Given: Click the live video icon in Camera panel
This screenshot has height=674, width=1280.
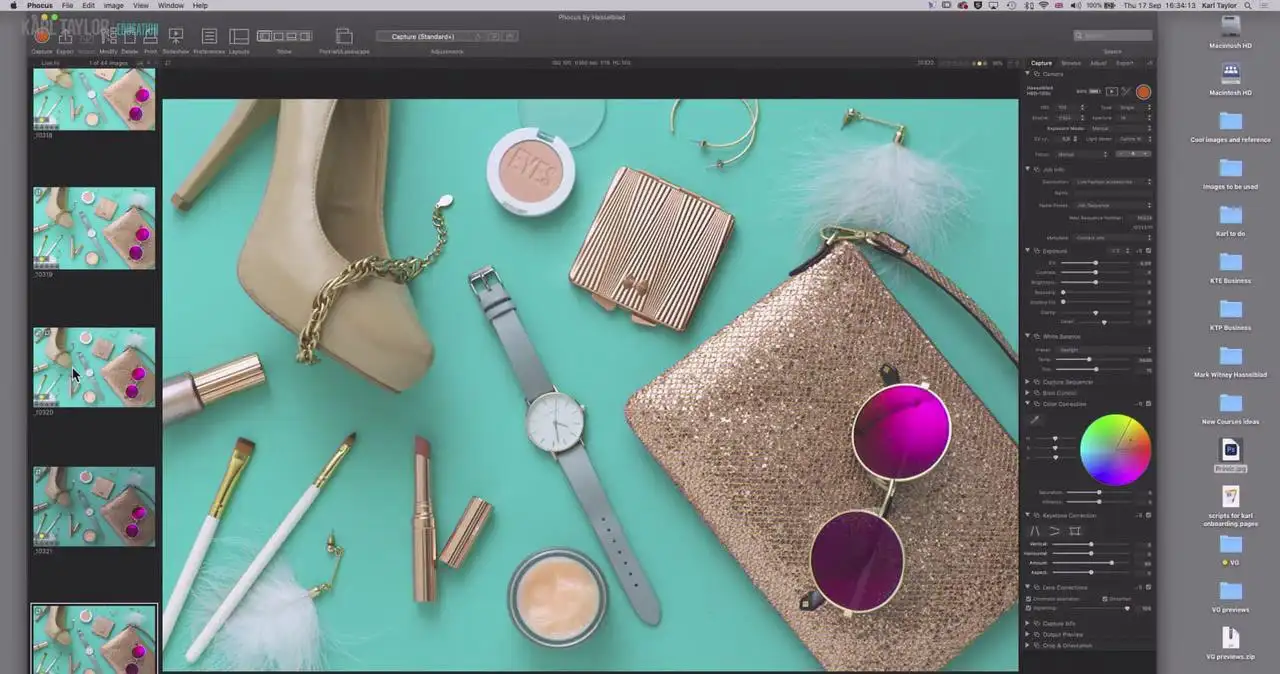Looking at the screenshot, I should pyautogui.click(x=1111, y=91).
